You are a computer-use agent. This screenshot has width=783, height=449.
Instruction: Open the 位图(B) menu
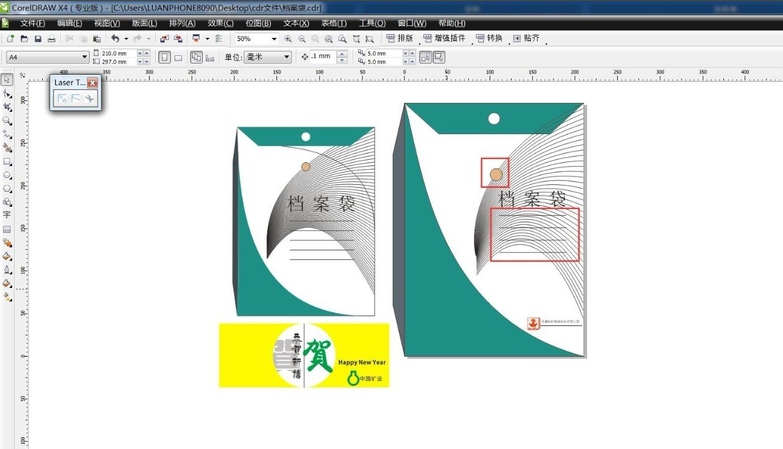(257, 23)
